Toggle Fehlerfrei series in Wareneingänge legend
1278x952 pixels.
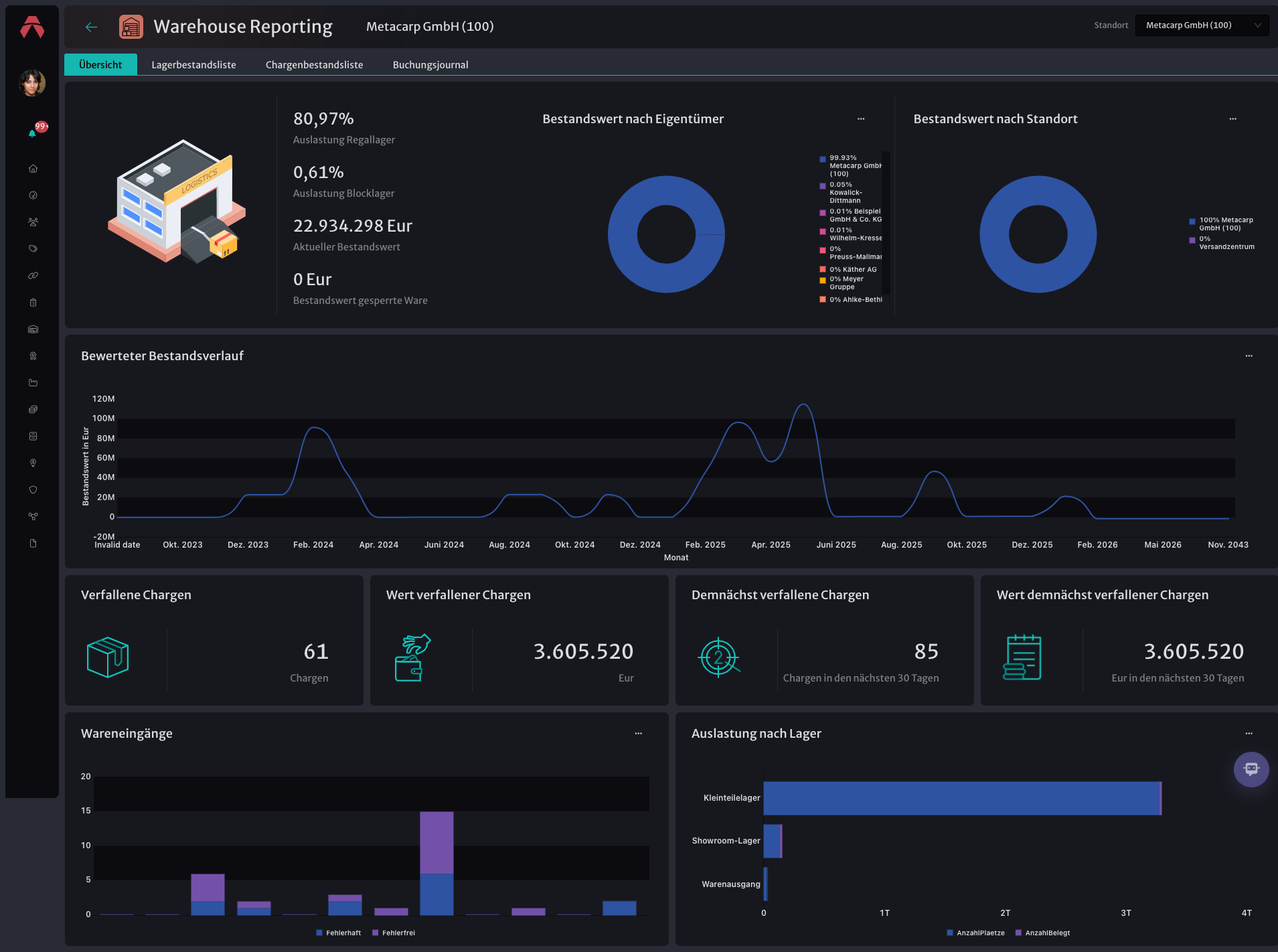pos(394,933)
